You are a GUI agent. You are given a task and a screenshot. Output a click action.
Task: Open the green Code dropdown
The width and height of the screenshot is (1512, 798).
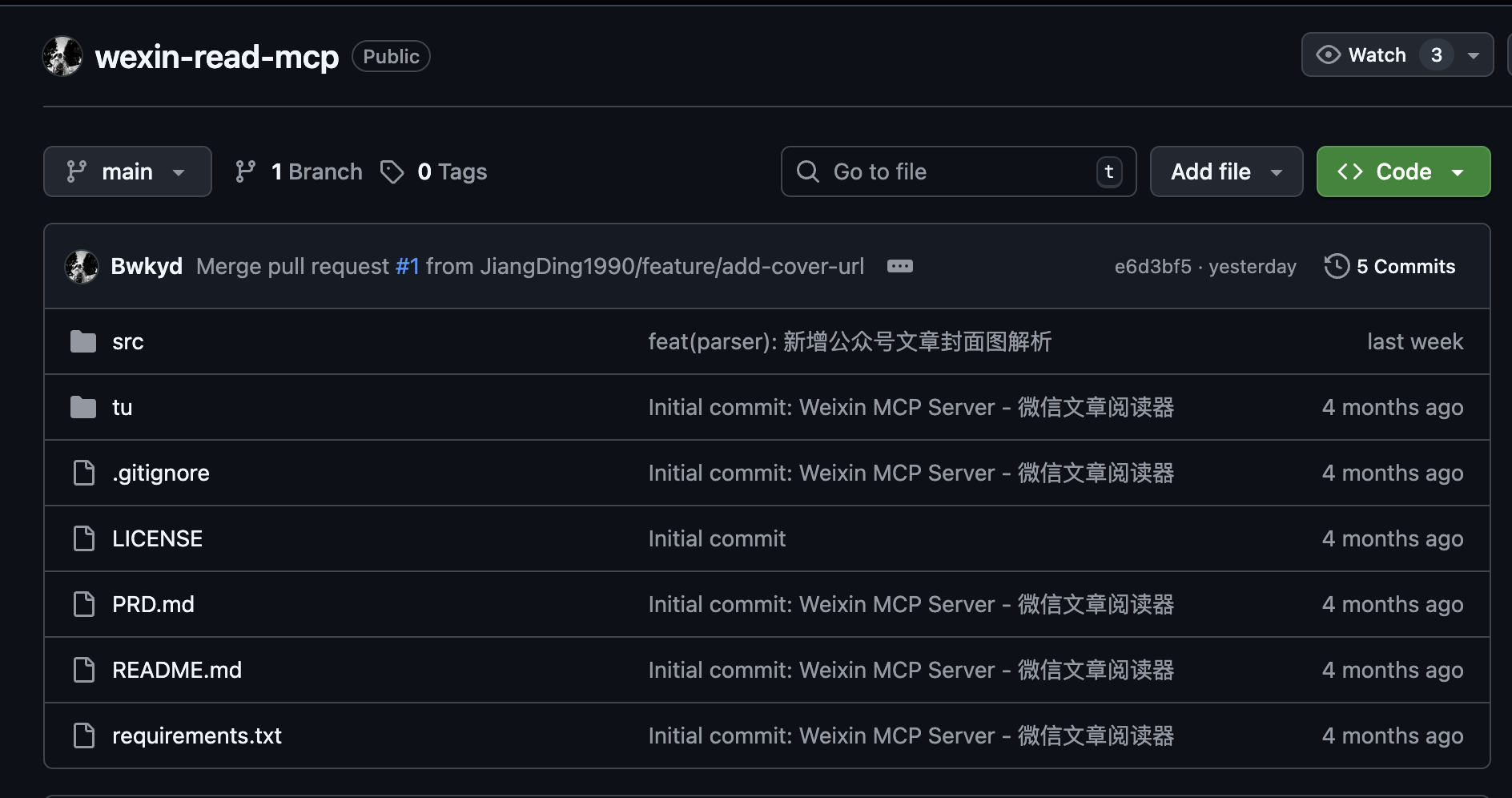click(1403, 171)
